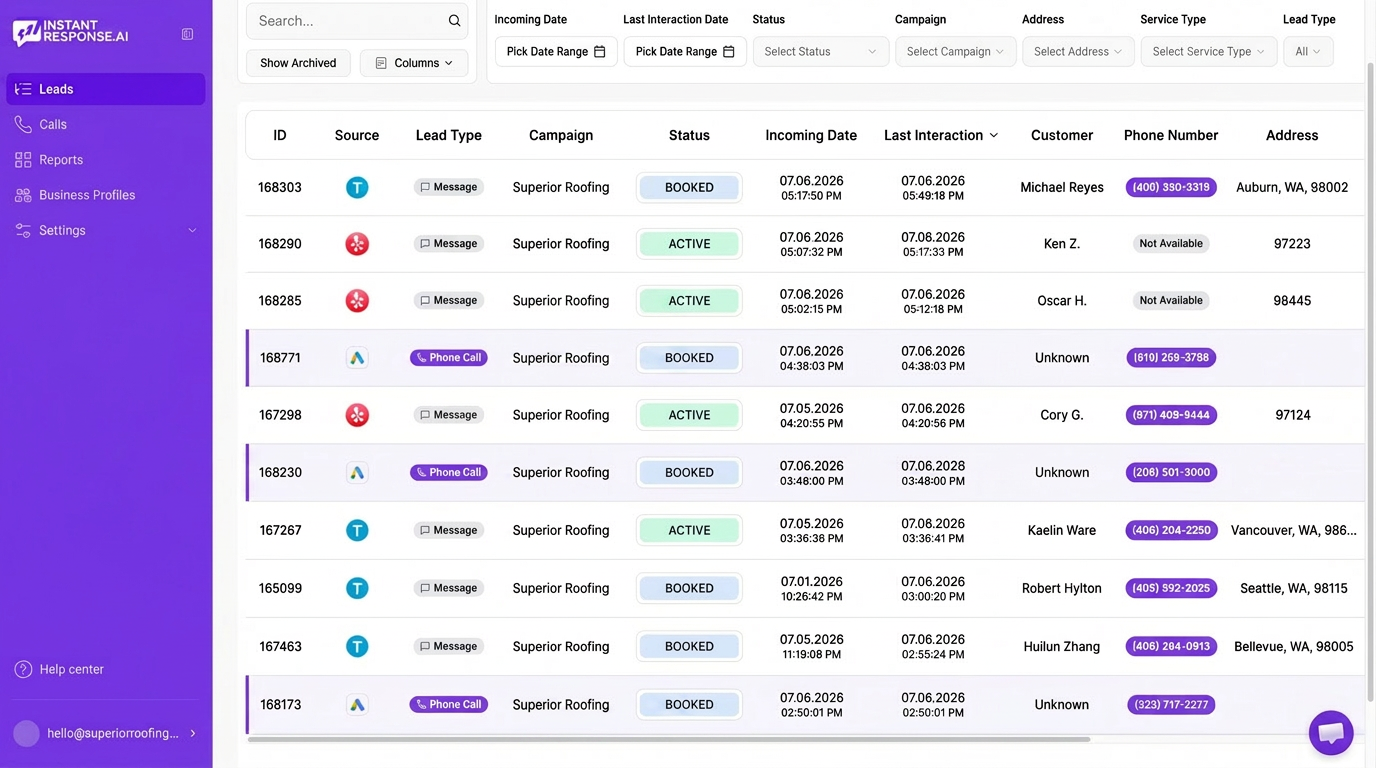This screenshot has width=1376, height=768.
Task: Click phone number (323) 717-2277
Action: point(1171,704)
